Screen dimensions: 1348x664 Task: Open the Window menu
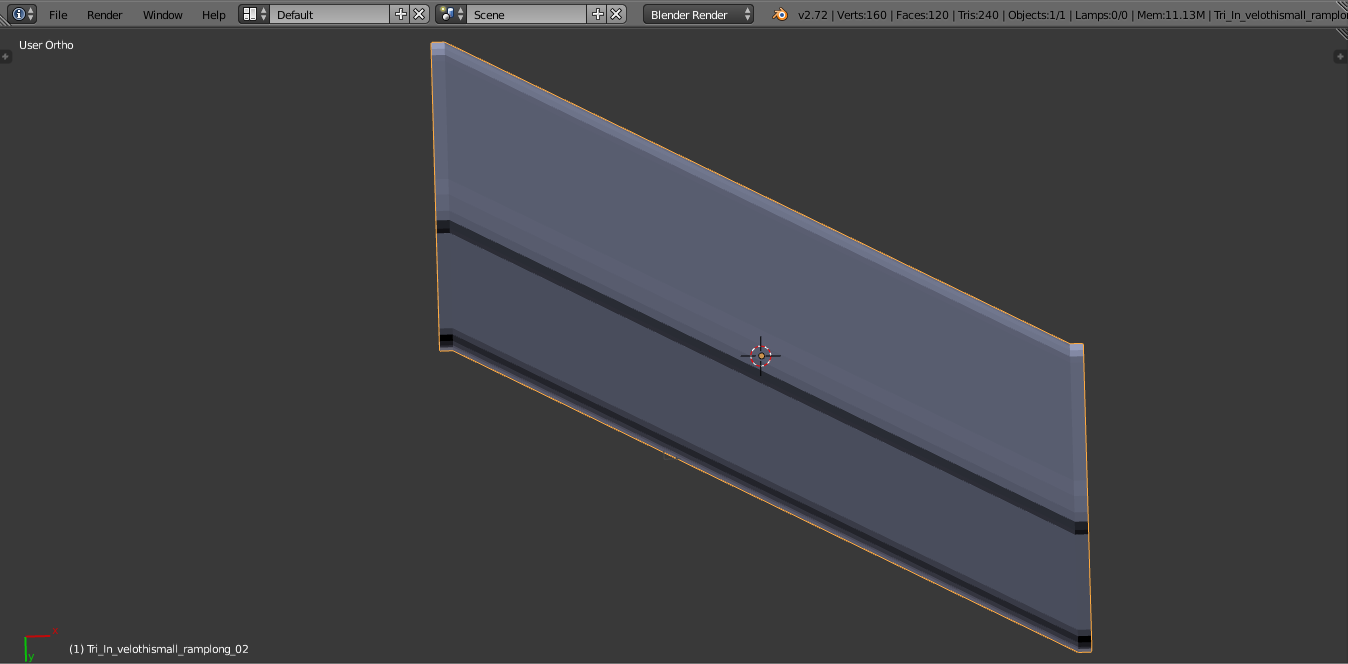(162, 15)
